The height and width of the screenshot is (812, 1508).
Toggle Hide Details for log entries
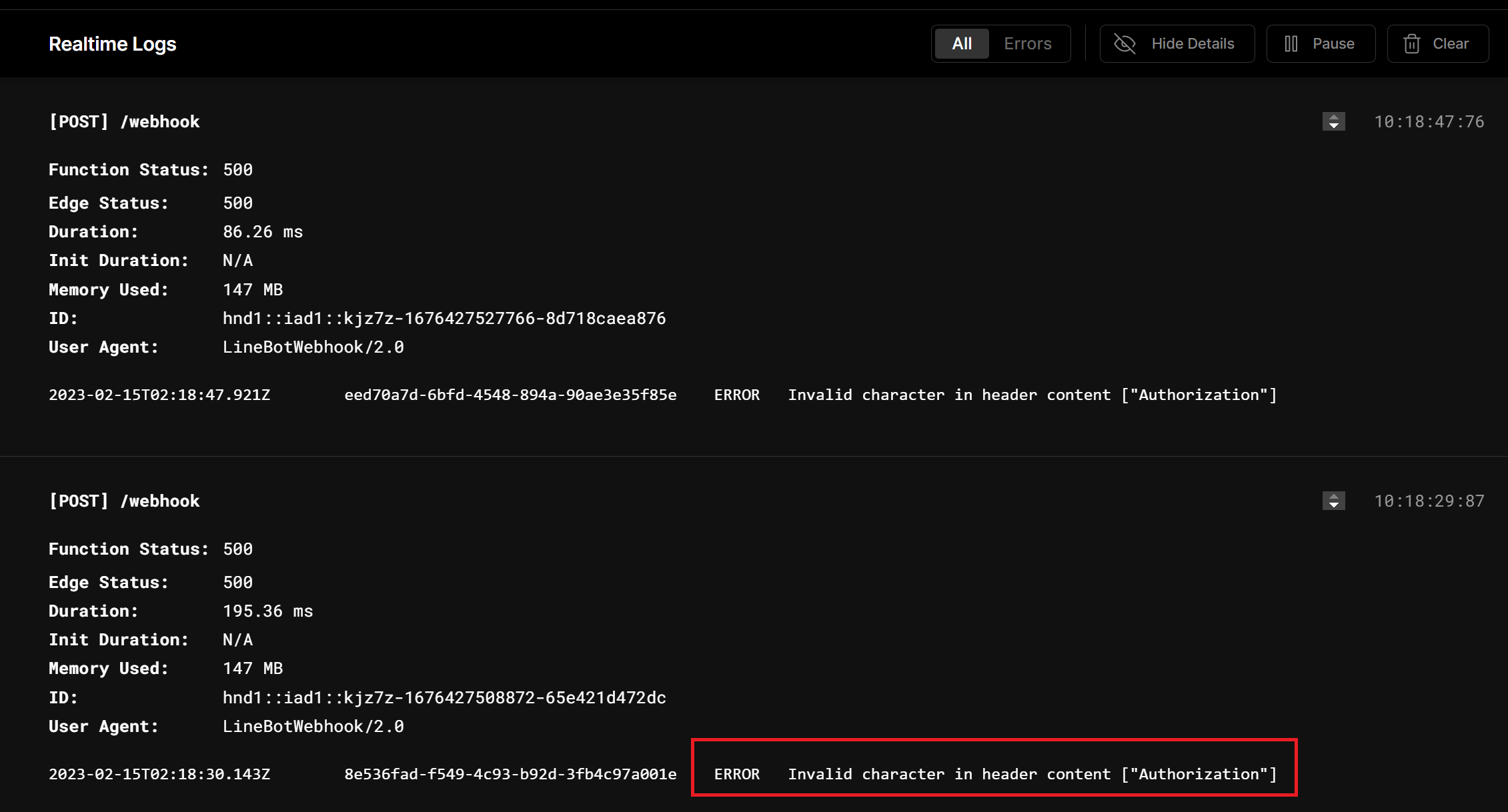(1177, 43)
